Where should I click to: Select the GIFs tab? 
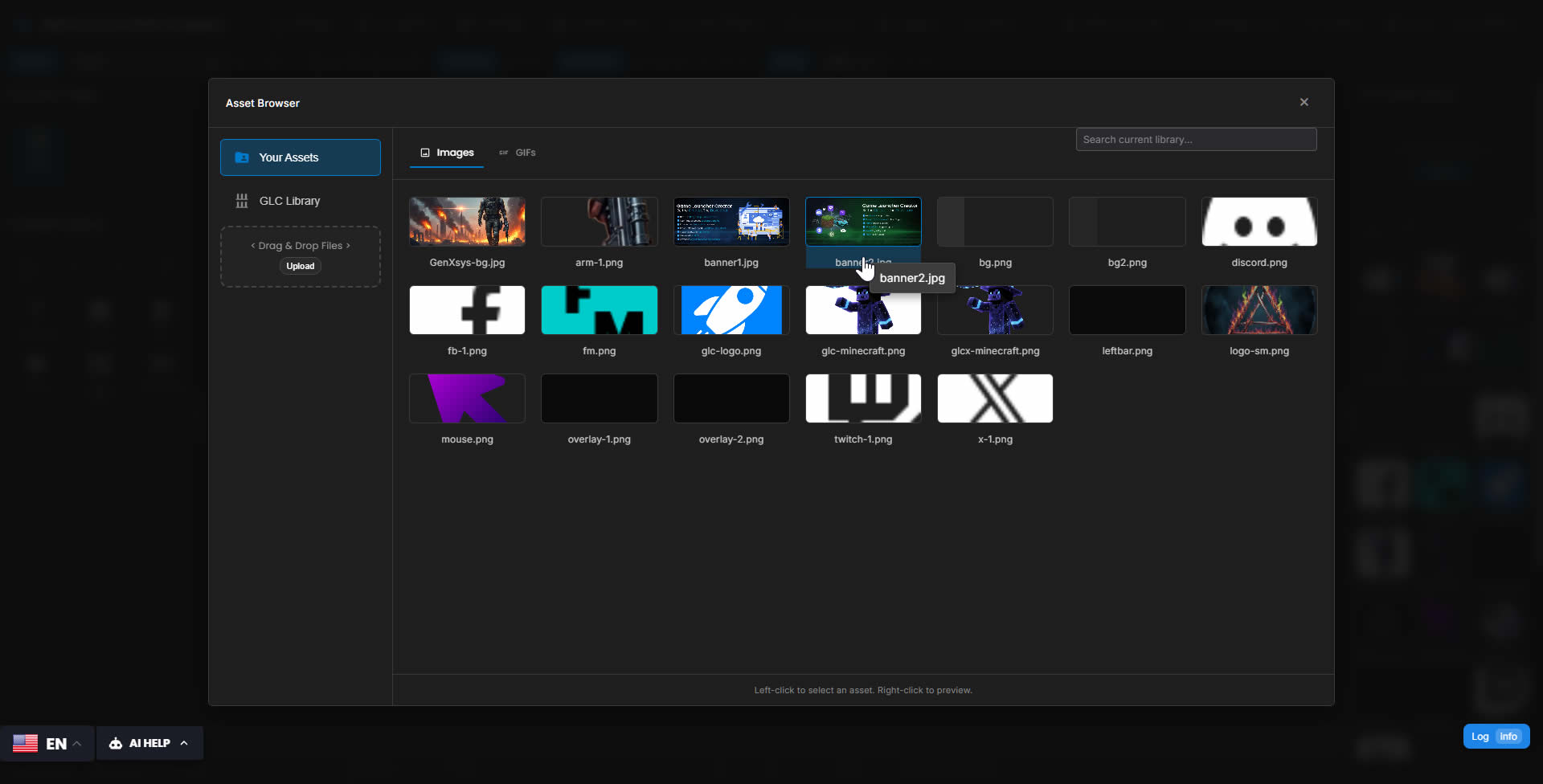click(525, 153)
